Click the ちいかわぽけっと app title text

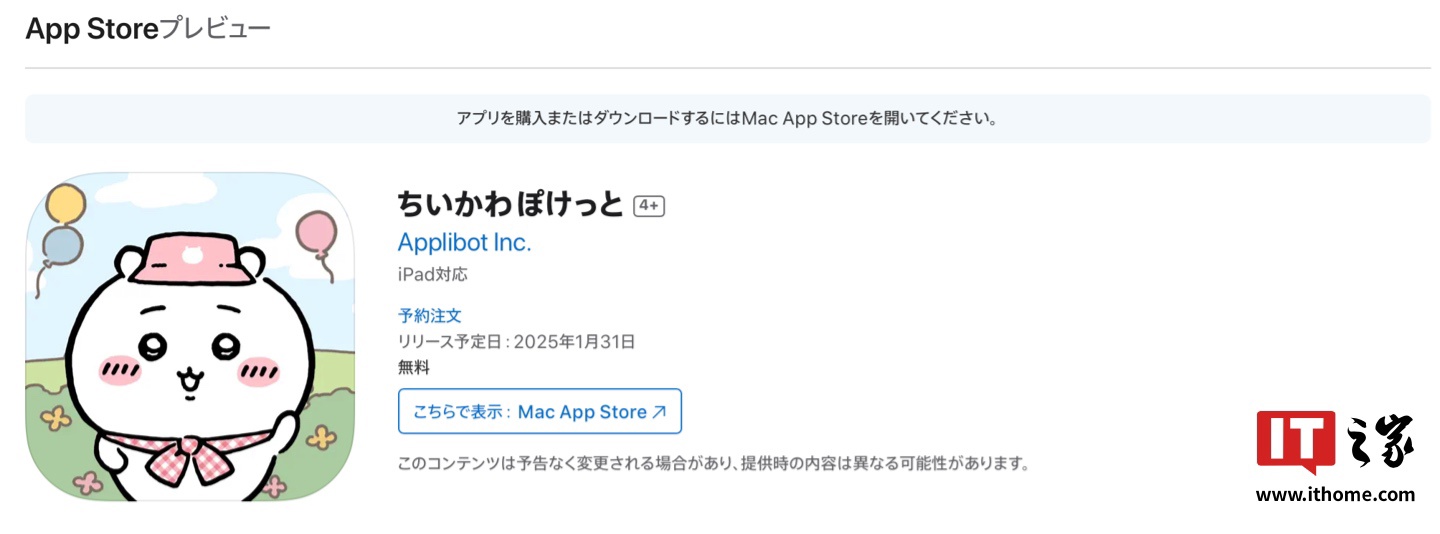pos(510,204)
